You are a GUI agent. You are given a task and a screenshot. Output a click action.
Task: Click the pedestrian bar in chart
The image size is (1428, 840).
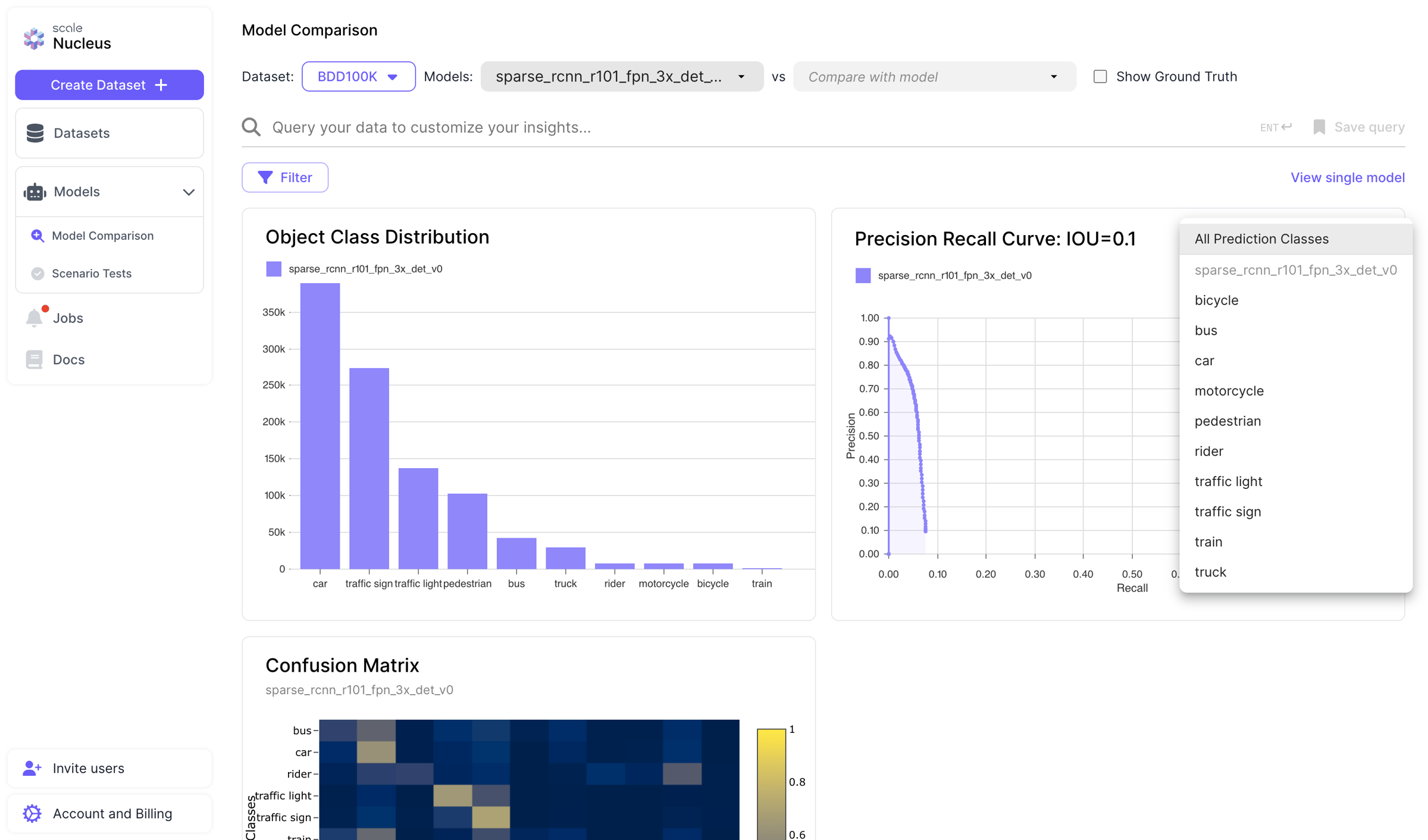468,531
